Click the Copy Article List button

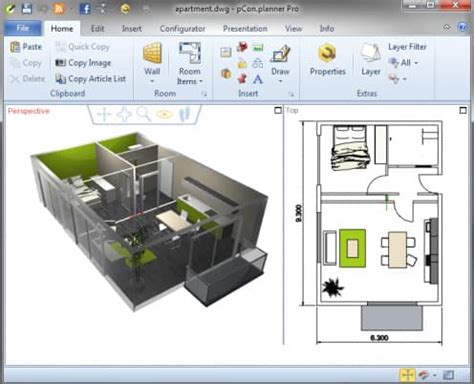point(91,79)
